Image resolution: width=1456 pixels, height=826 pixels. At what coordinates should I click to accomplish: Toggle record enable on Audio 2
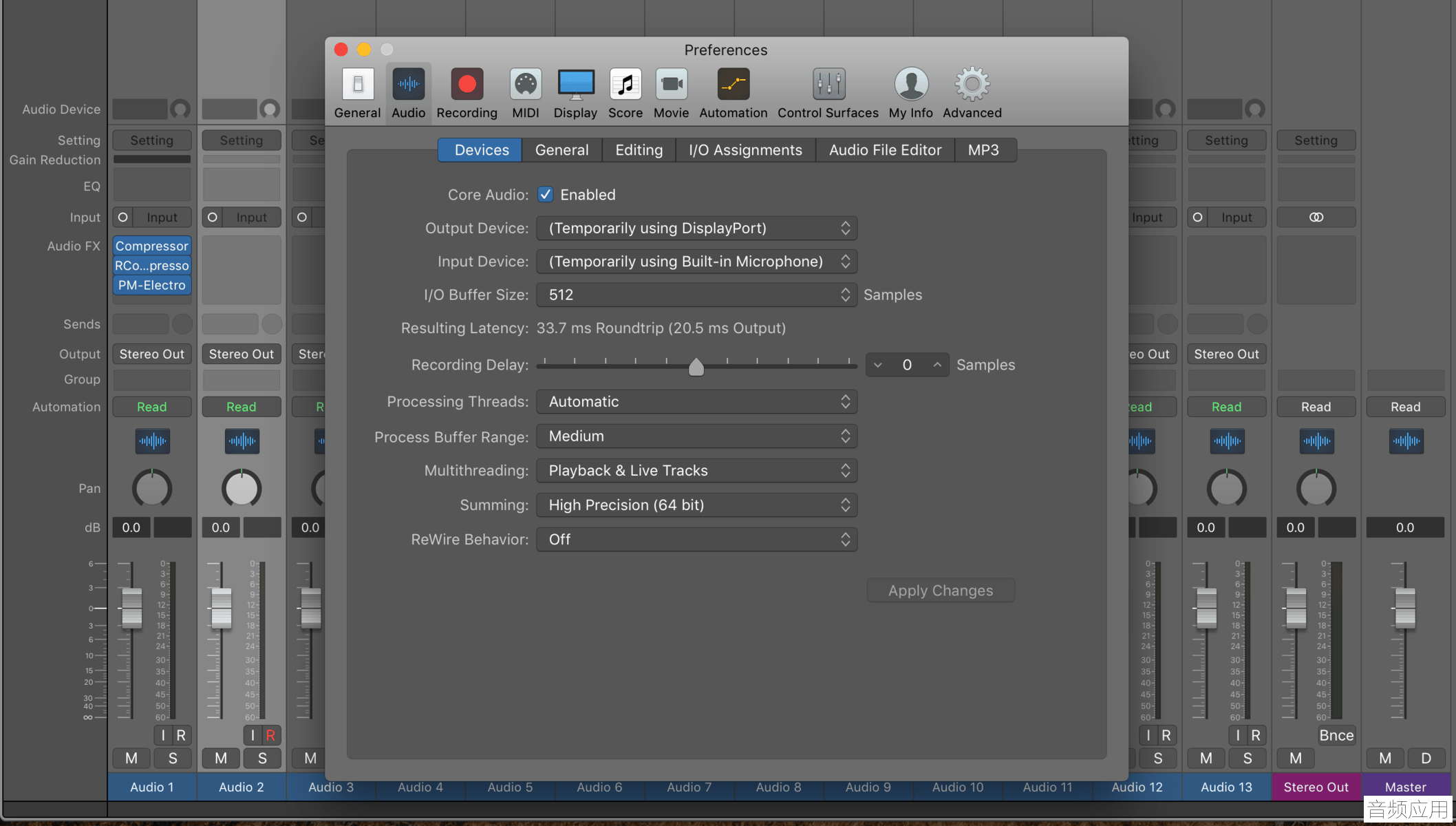[x=270, y=735]
